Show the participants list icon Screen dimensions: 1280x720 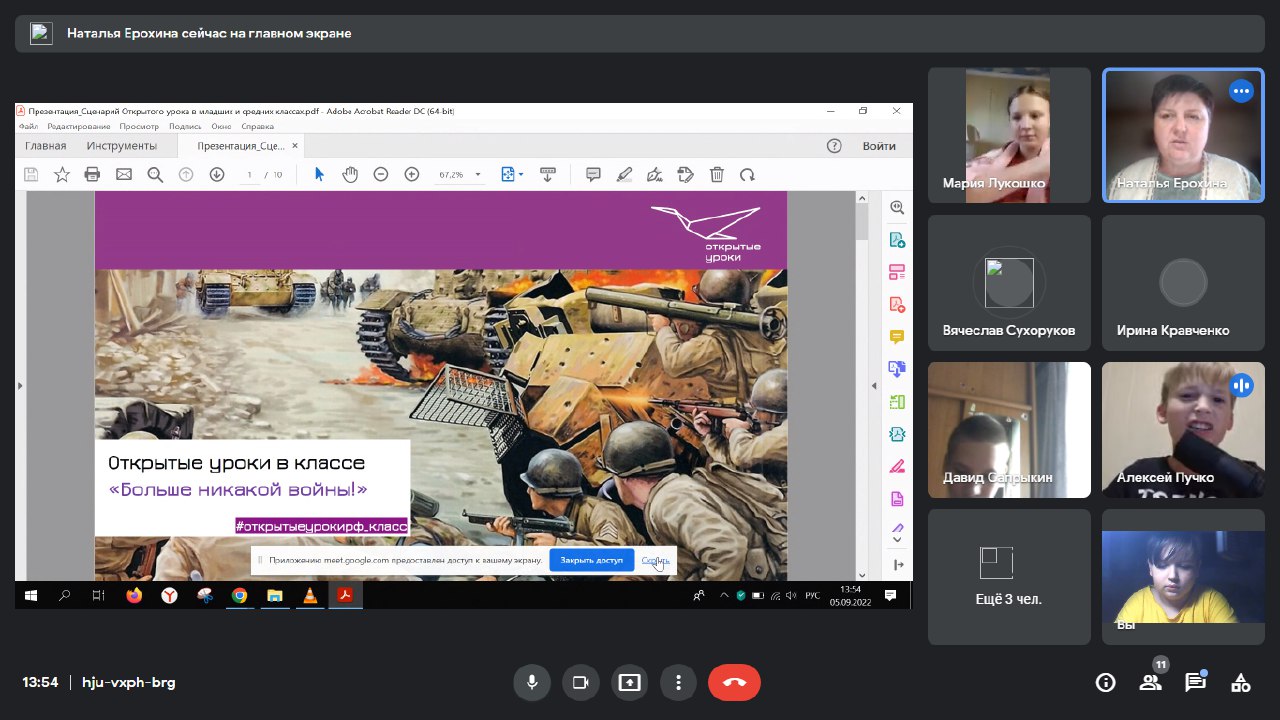pos(1150,683)
